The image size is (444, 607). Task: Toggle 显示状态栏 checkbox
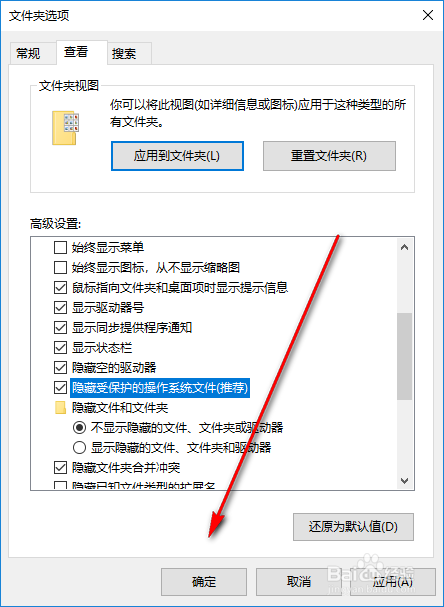pos(60,348)
